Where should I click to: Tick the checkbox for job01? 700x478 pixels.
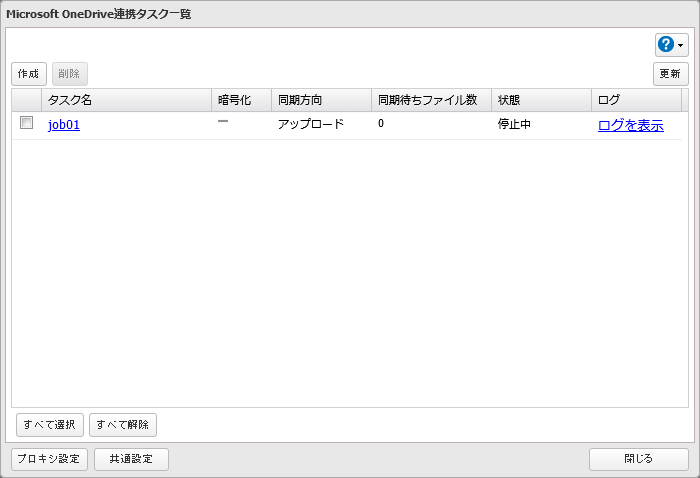[27, 123]
